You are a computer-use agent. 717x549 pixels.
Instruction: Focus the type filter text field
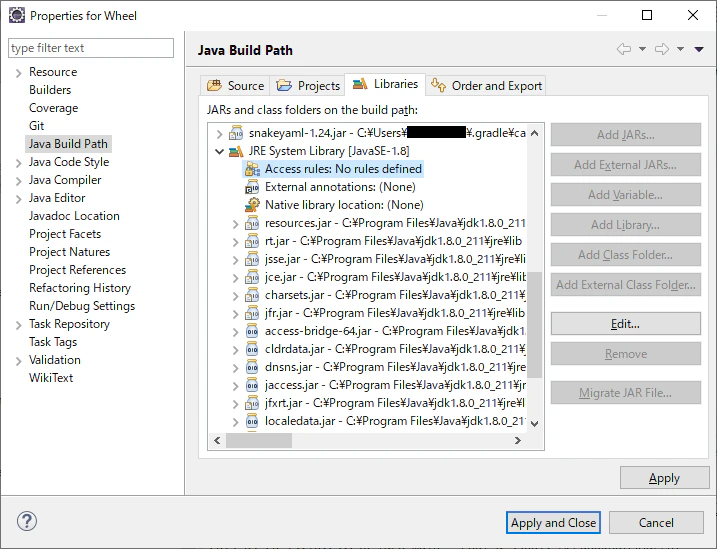click(91, 48)
